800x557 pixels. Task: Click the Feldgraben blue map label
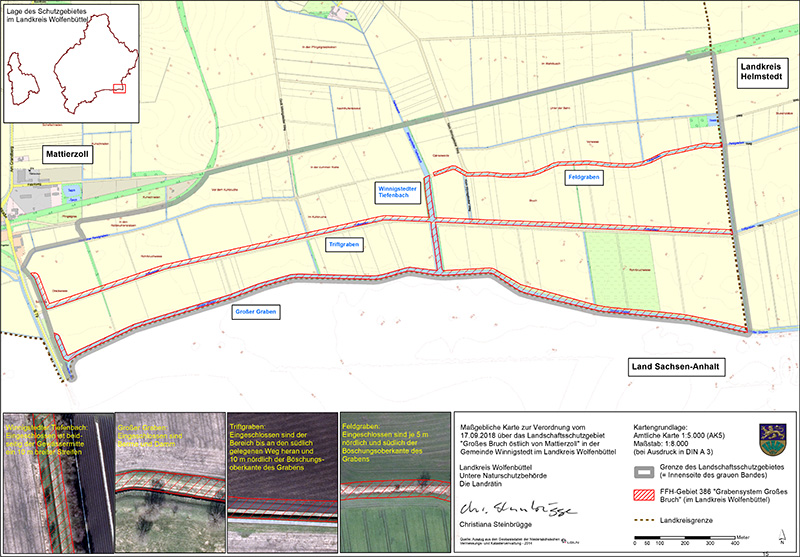tap(583, 176)
